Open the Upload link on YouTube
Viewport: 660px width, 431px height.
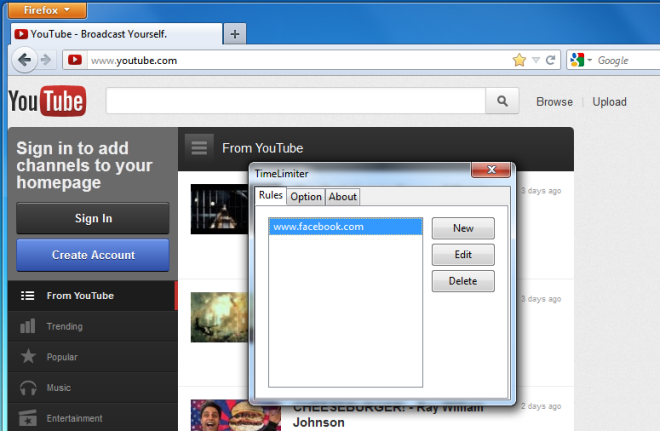(609, 102)
